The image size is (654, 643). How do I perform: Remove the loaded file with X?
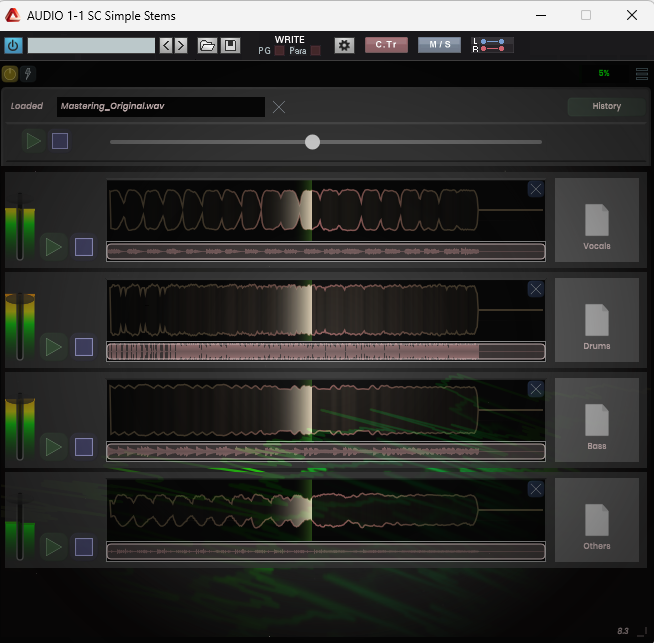click(279, 107)
